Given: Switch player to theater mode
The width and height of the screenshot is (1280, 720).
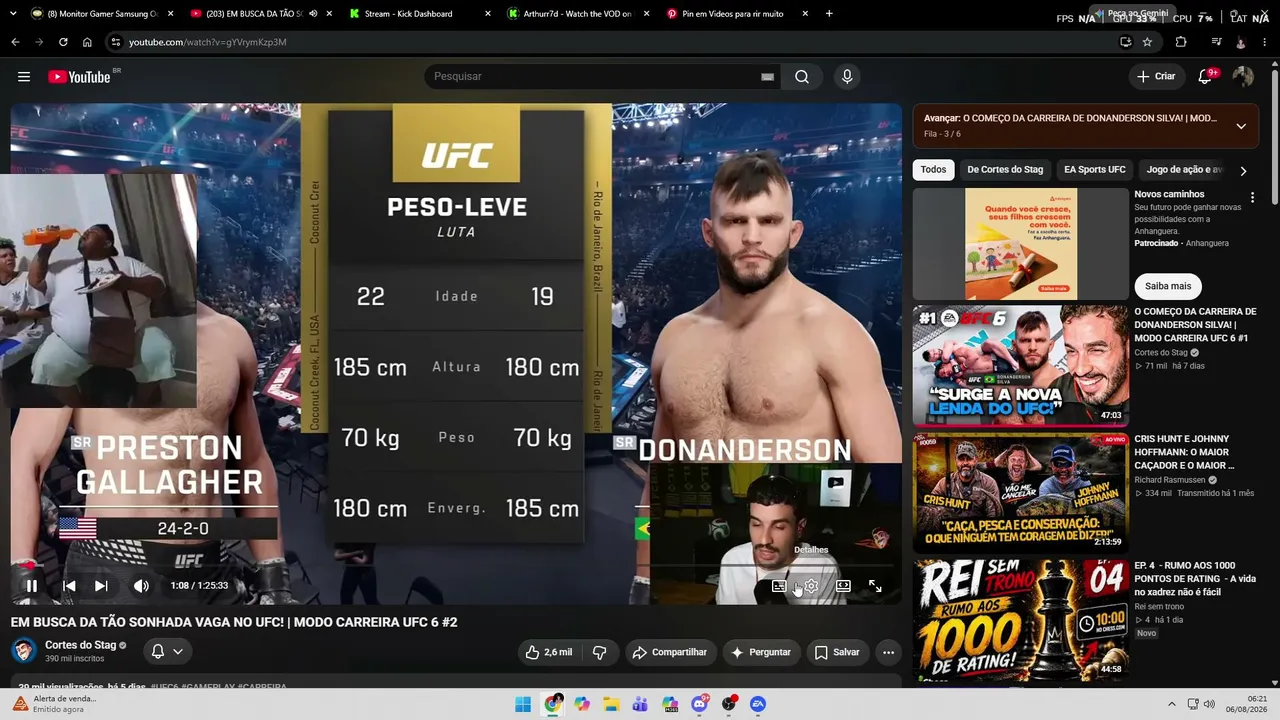Looking at the screenshot, I should [843, 586].
